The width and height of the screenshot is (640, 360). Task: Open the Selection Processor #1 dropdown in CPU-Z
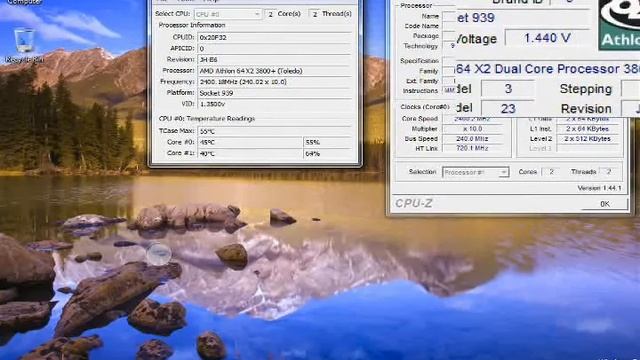coord(475,172)
